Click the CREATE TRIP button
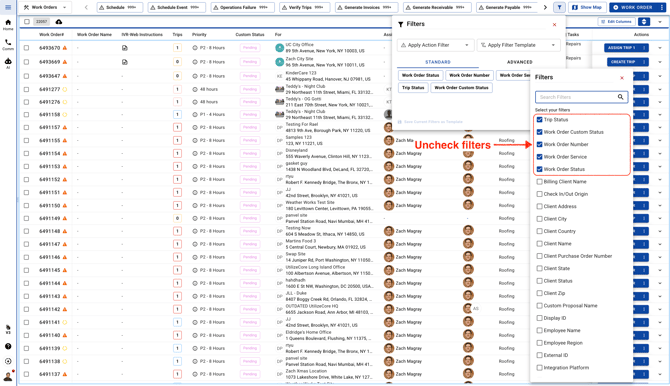Image resolution: width=670 pixels, height=386 pixels. click(x=623, y=62)
